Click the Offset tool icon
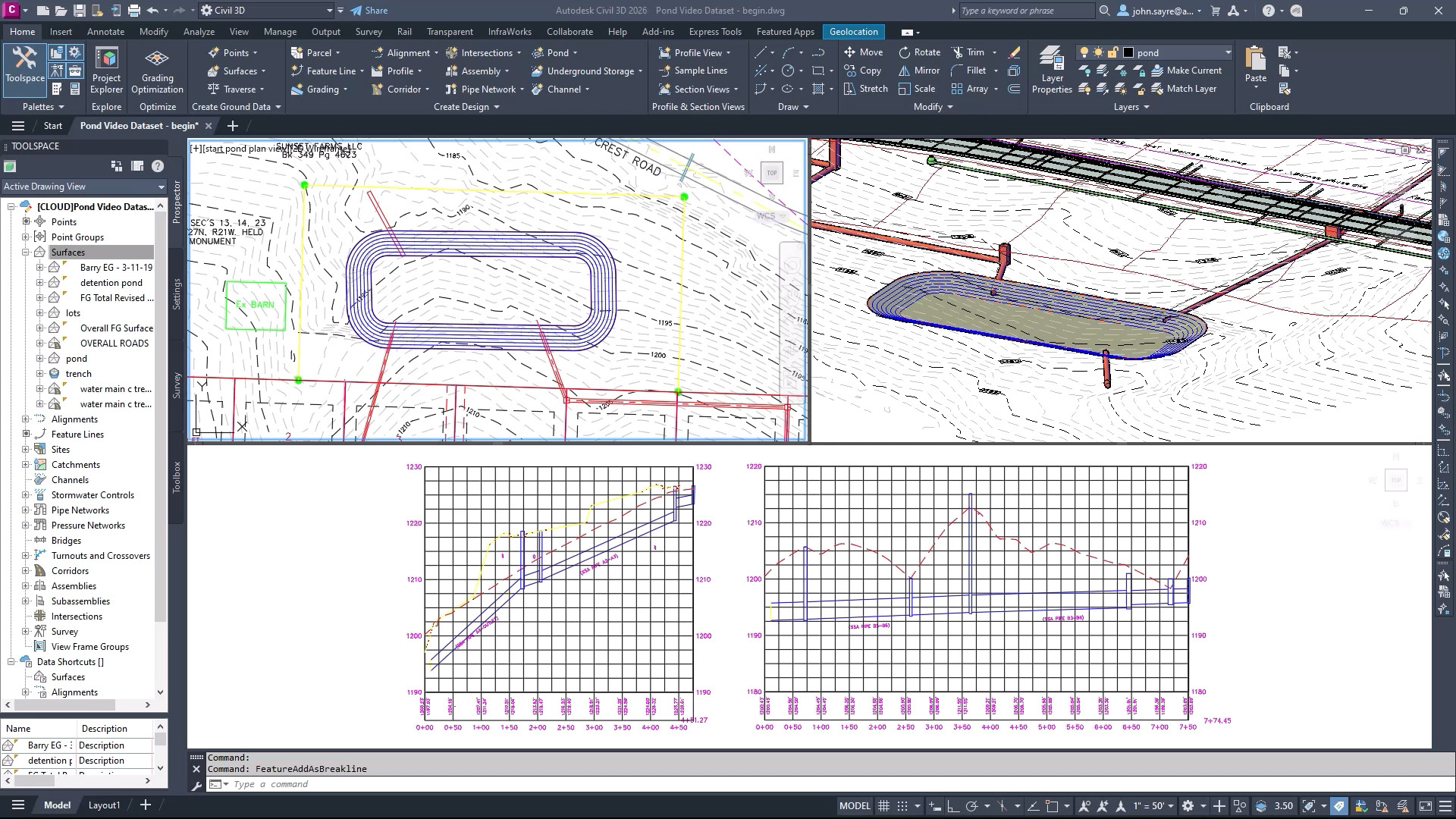1456x819 pixels. click(1014, 89)
